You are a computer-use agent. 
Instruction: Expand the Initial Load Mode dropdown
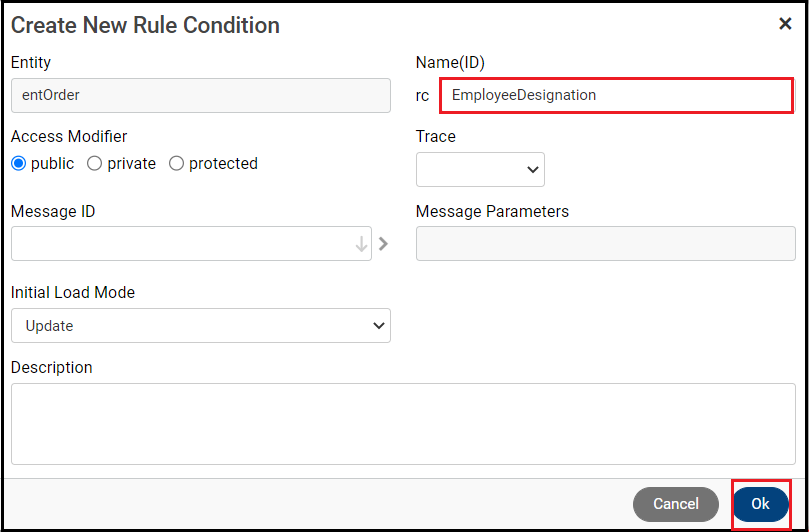(x=200, y=326)
